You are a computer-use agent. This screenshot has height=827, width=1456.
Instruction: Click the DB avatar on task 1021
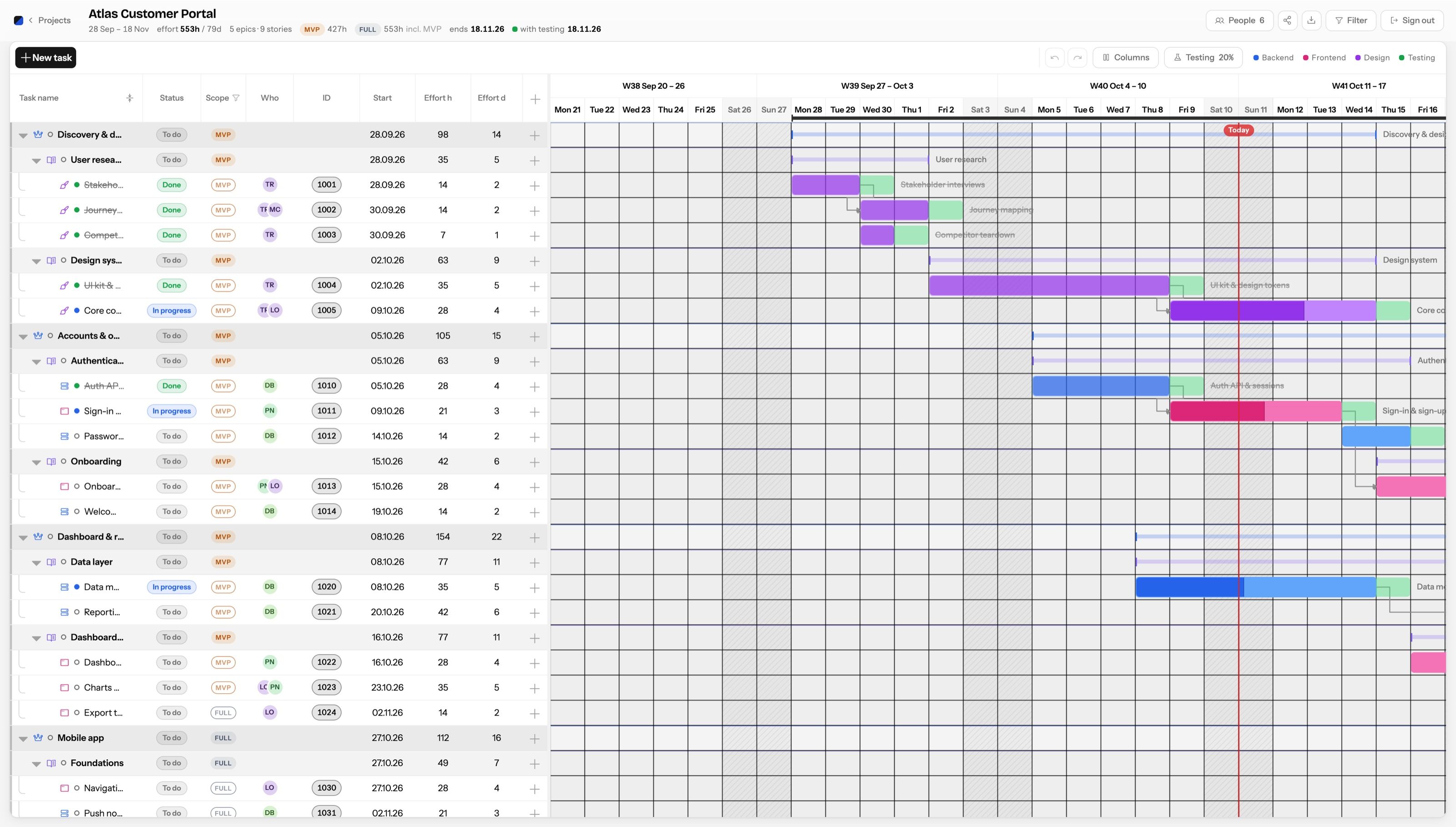click(270, 612)
